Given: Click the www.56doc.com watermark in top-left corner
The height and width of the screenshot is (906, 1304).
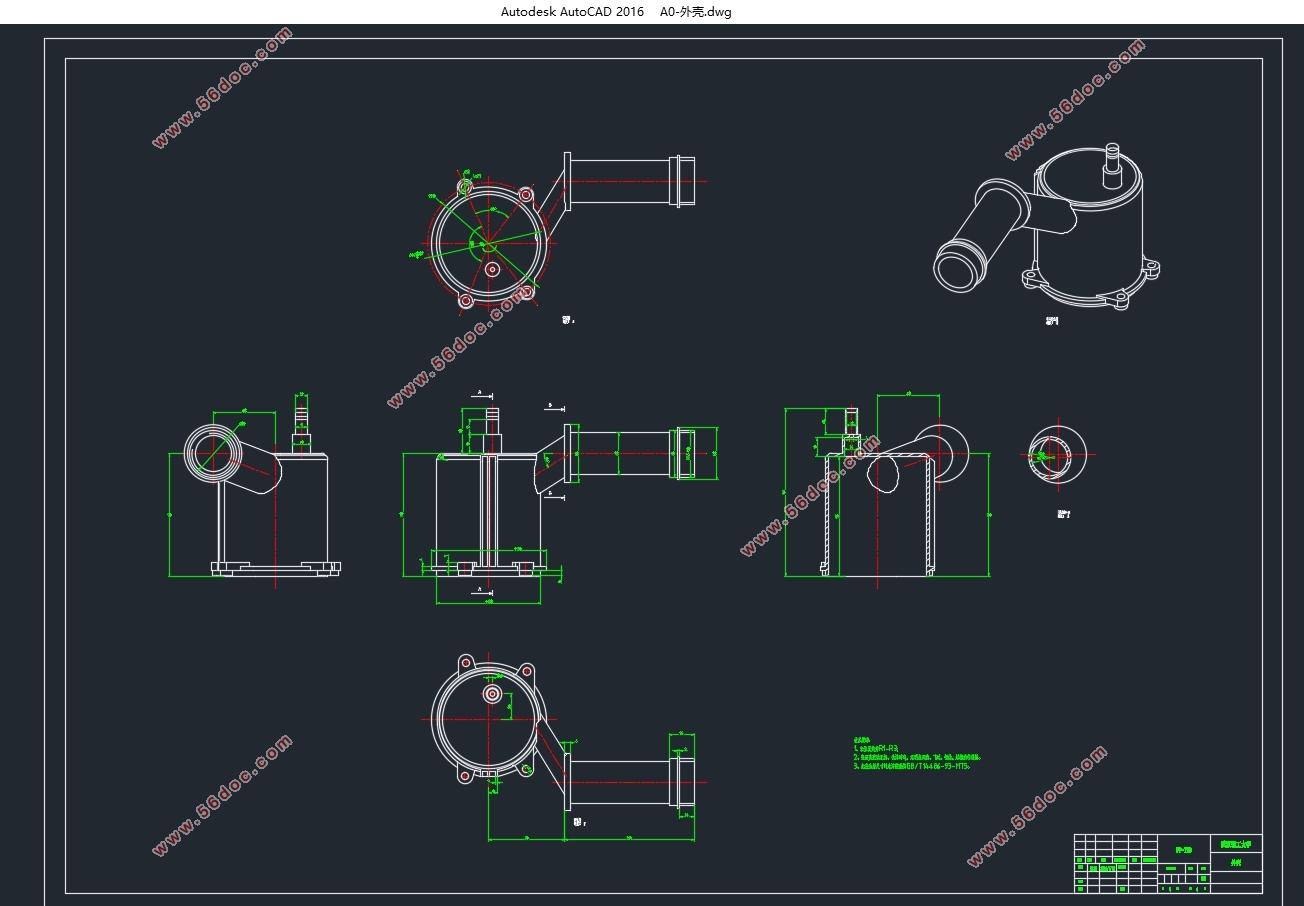Looking at the screenshot, I should coord(222,88).
